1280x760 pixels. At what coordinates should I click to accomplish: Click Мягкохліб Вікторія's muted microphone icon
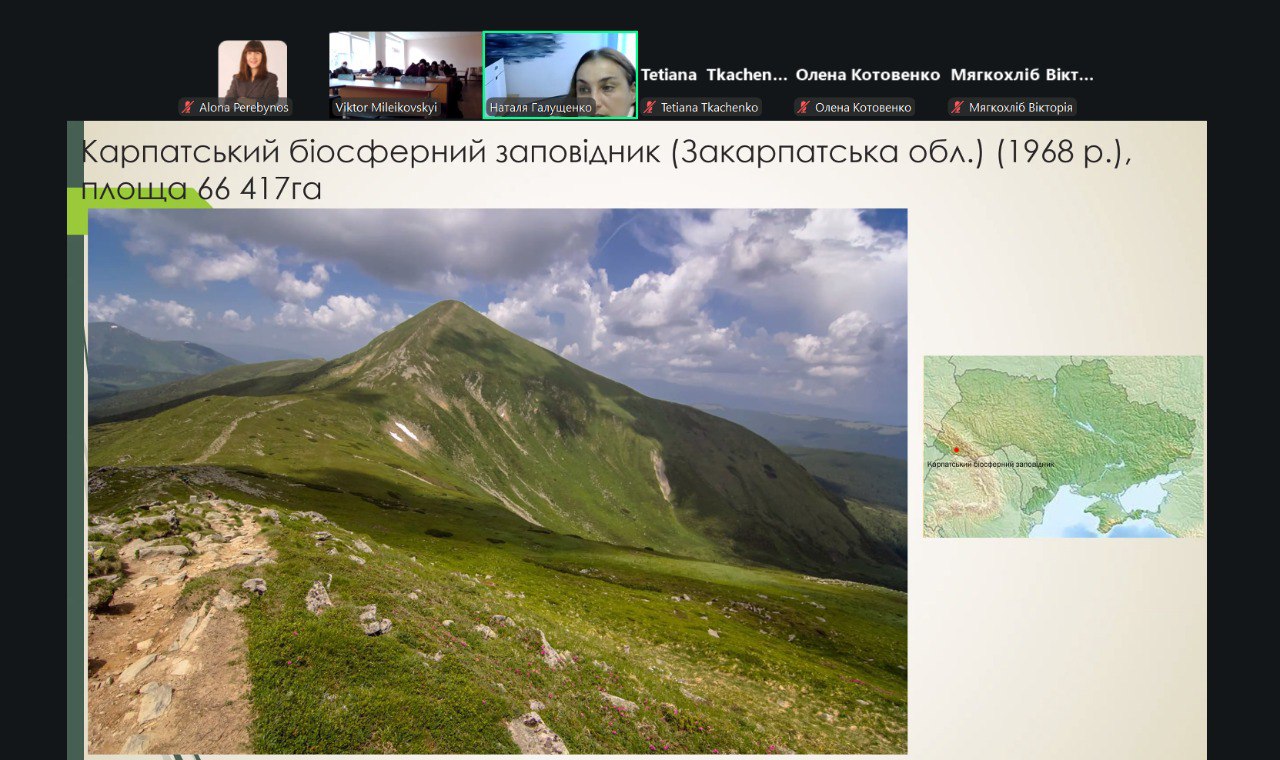(957, 107)
